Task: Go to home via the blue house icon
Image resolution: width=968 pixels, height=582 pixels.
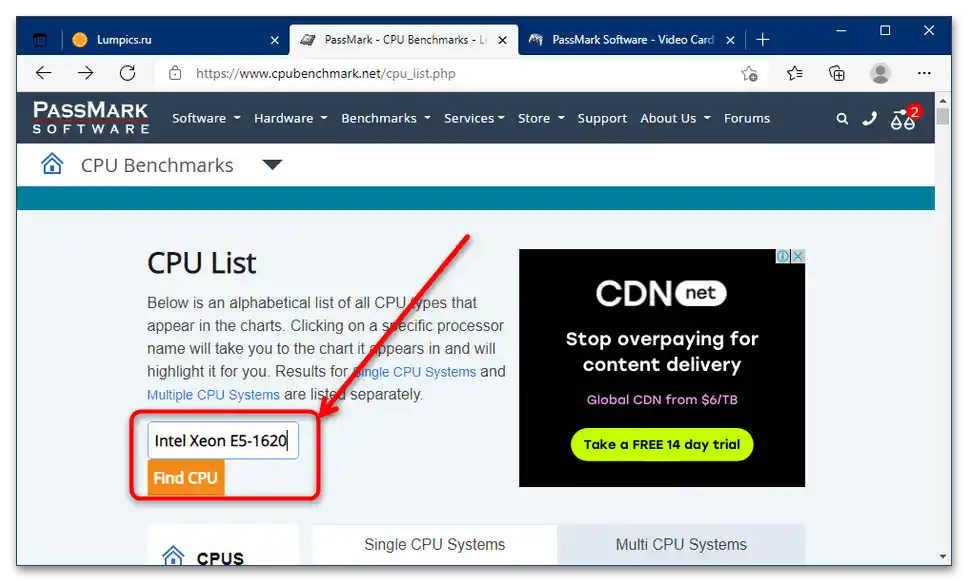Action: pyautogui.click(x=52, y=164)
